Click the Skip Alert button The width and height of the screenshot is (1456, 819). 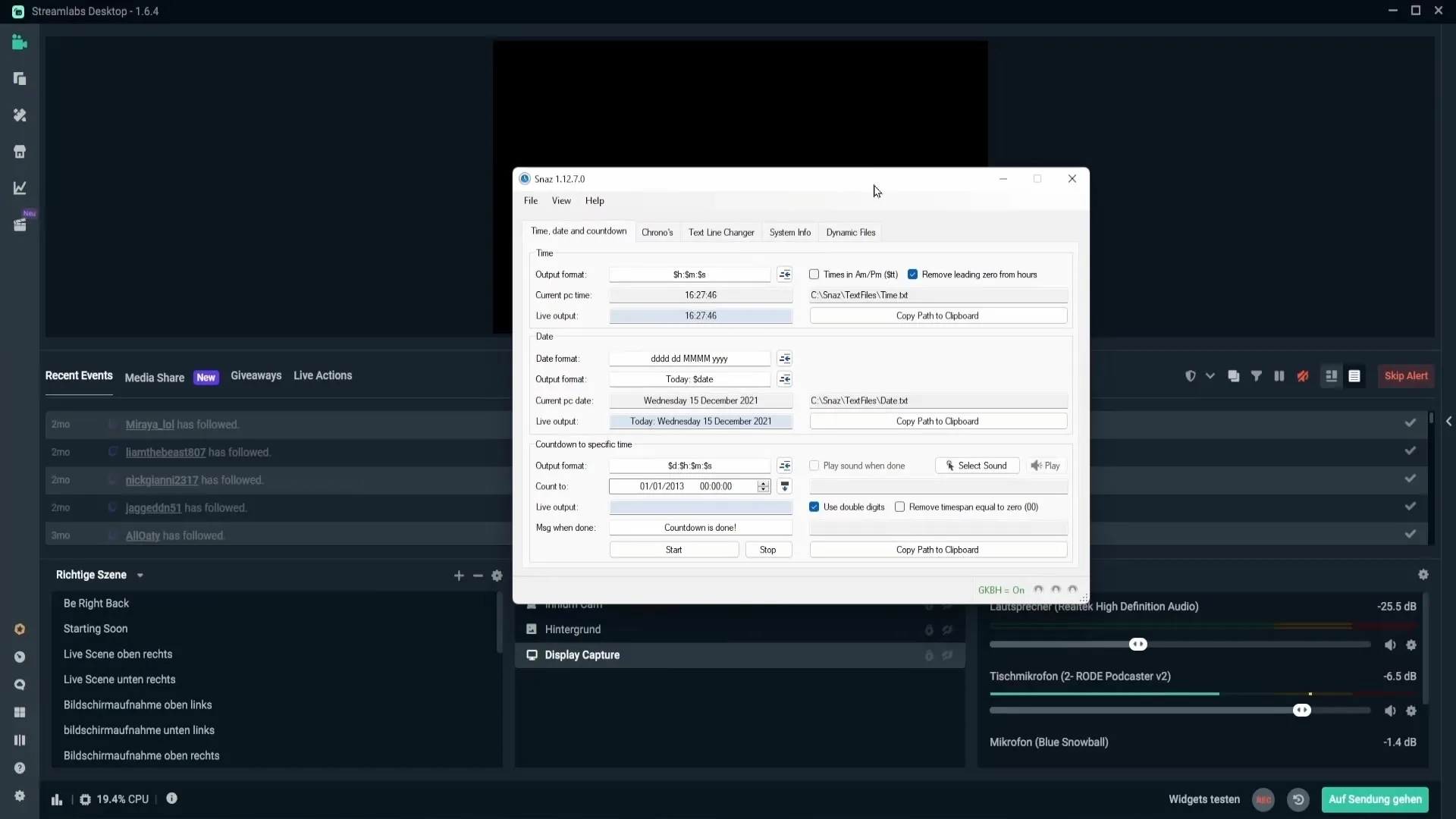[x=1406, y=376]
